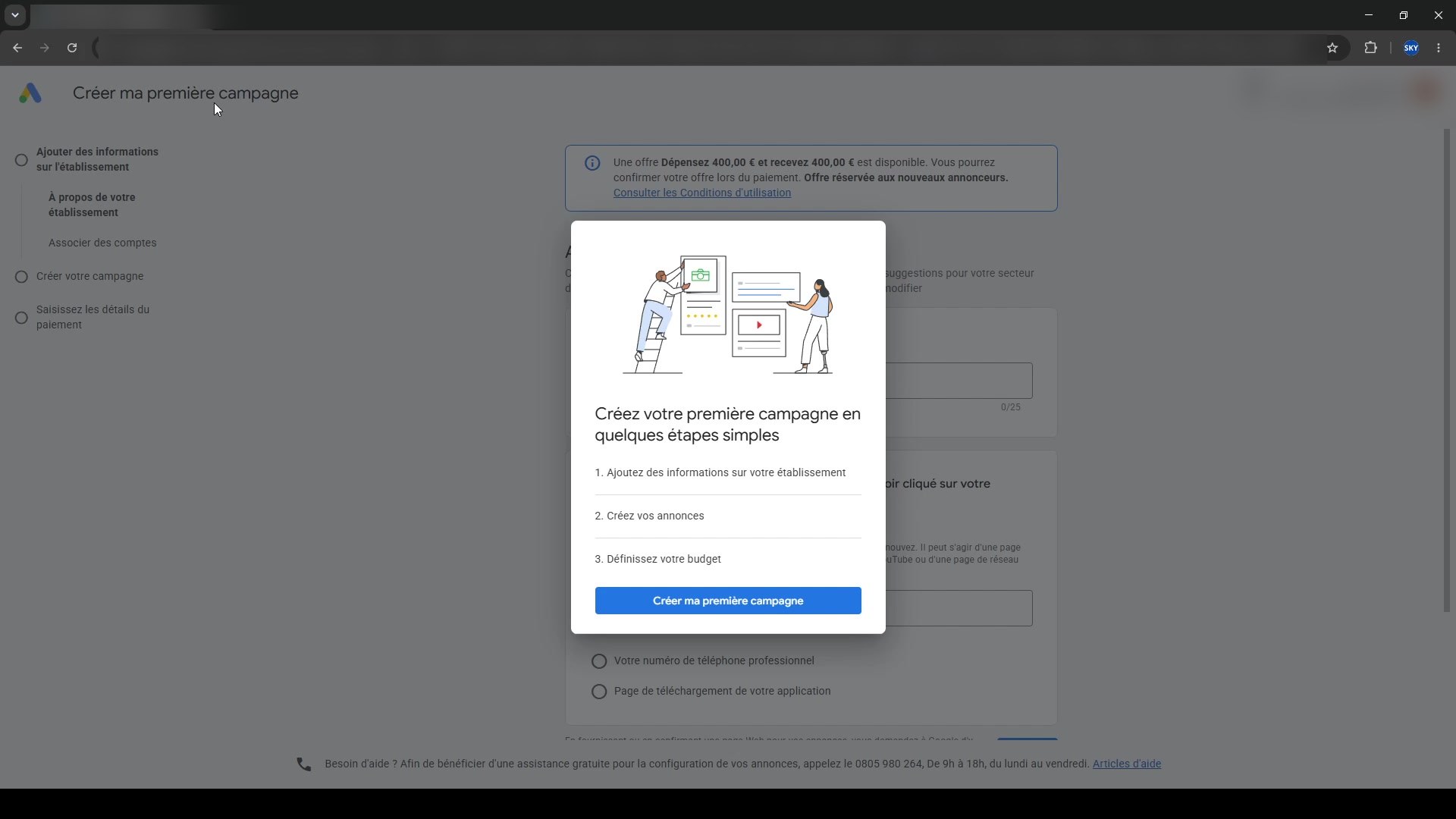Click Créer ma première campagne blue button
1456x819 pixels.
pos(728,601)
